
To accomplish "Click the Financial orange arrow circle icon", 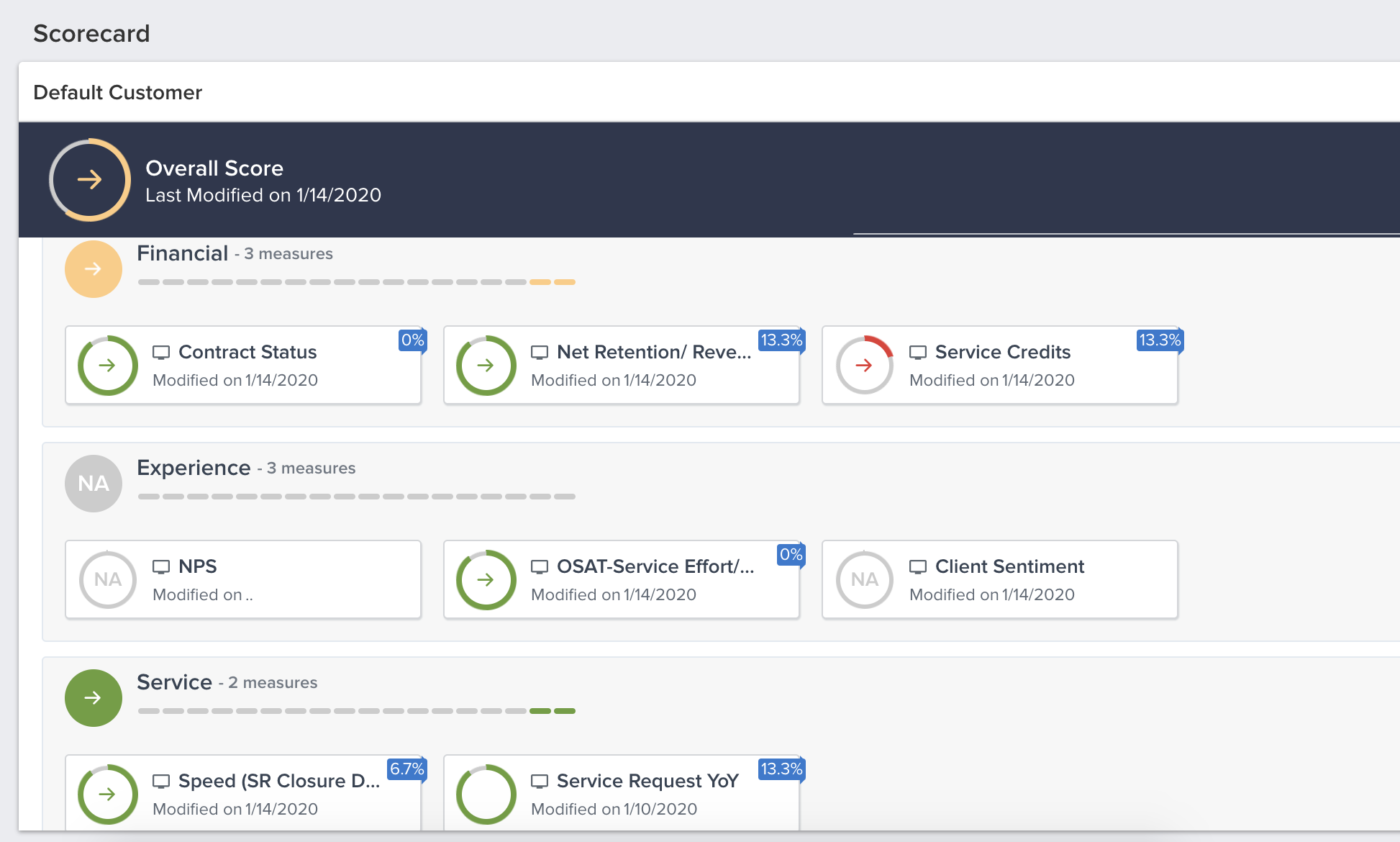I will click(x=94, y=269).
